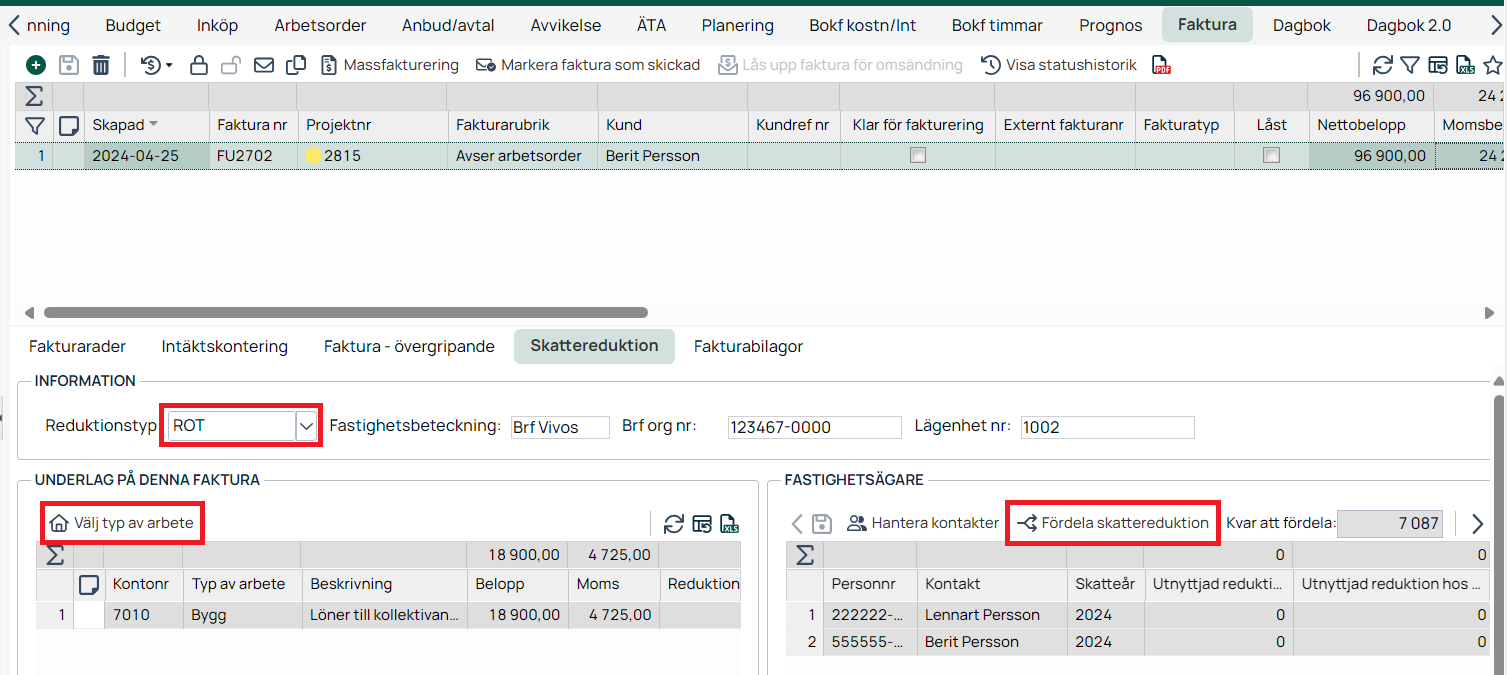Click the star favorites icon
Viewport: 1508px width, 675px height.
tap(1493, 66)
